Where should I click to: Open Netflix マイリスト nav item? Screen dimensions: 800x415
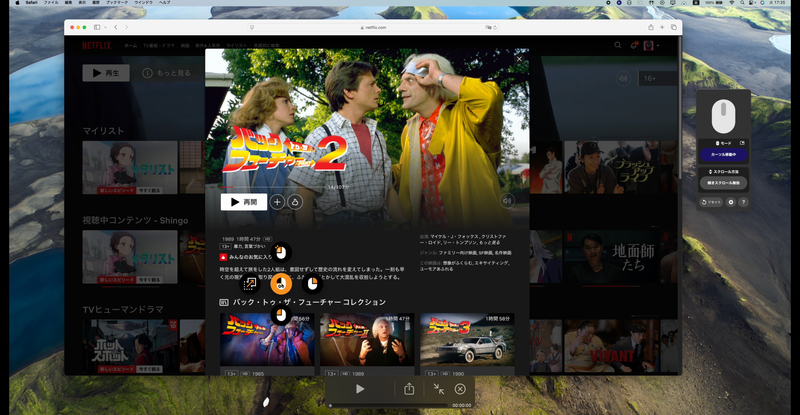(x=236, y=45)
